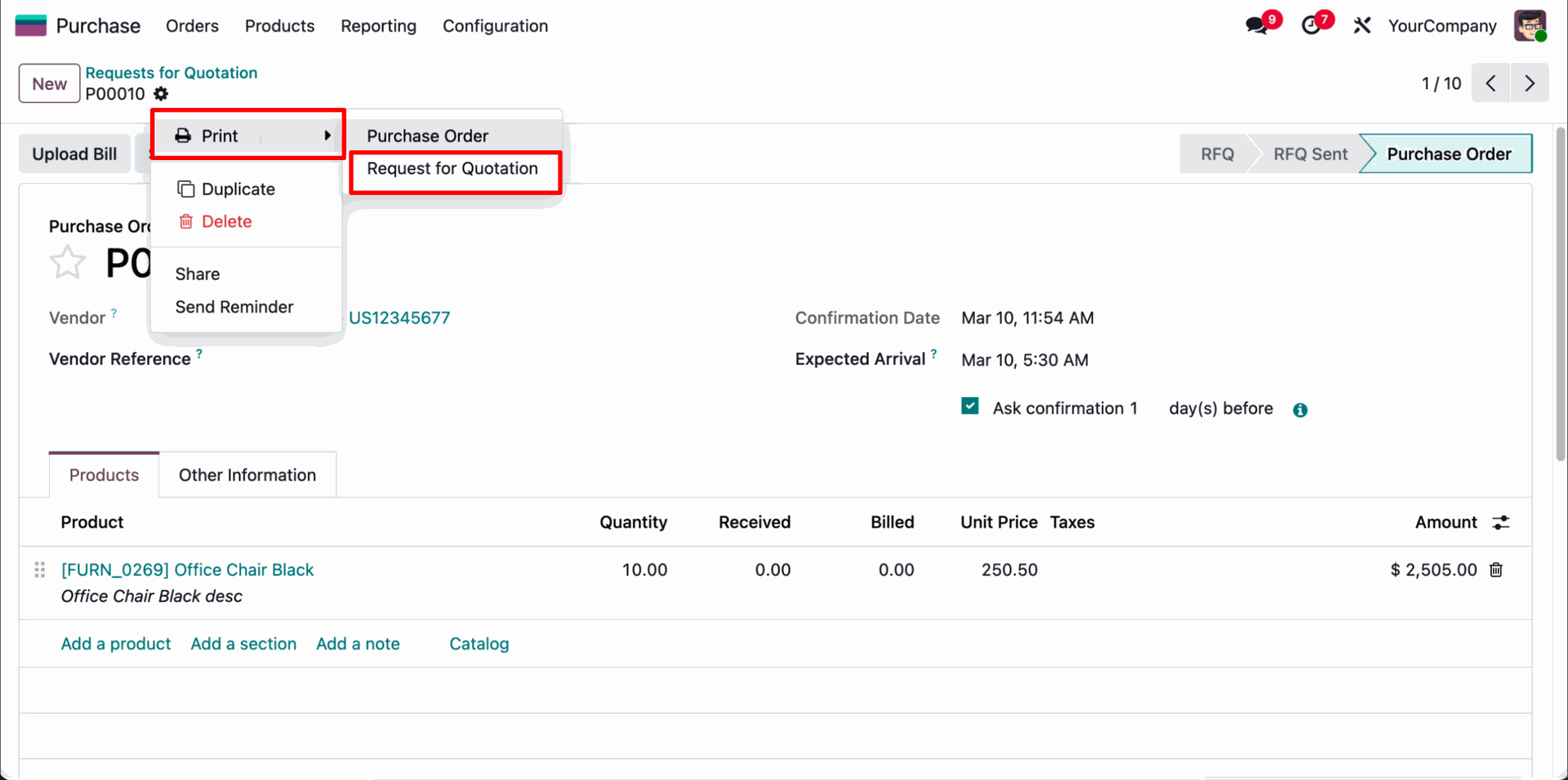Viewport: 1568px width, 780px height.
Task: Click the Upload Bill button
Action: point(74,154)
